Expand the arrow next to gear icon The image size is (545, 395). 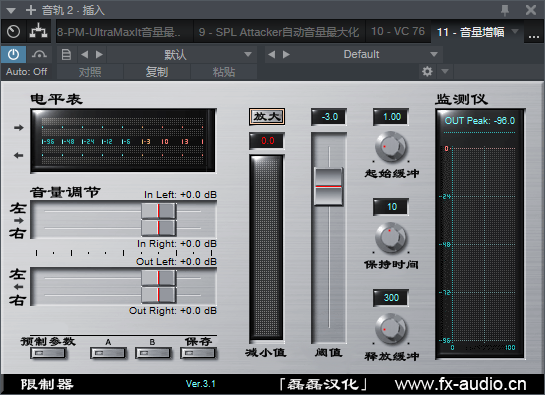pos(445,72)
